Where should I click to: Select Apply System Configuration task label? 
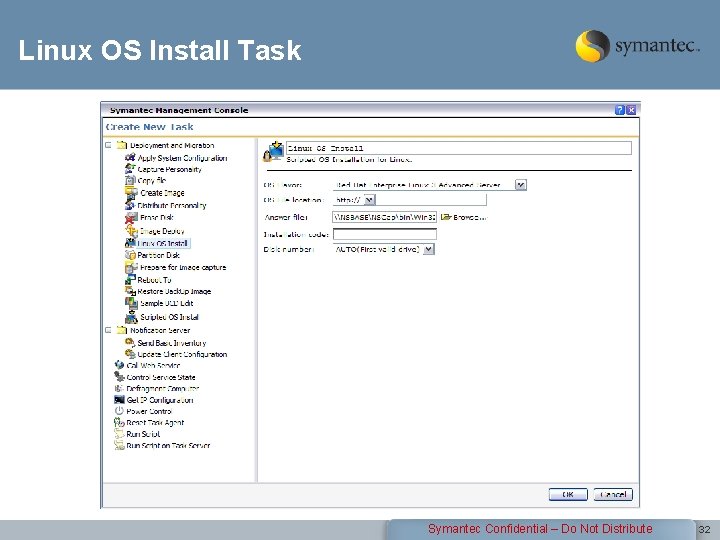[x=182, y=158]
